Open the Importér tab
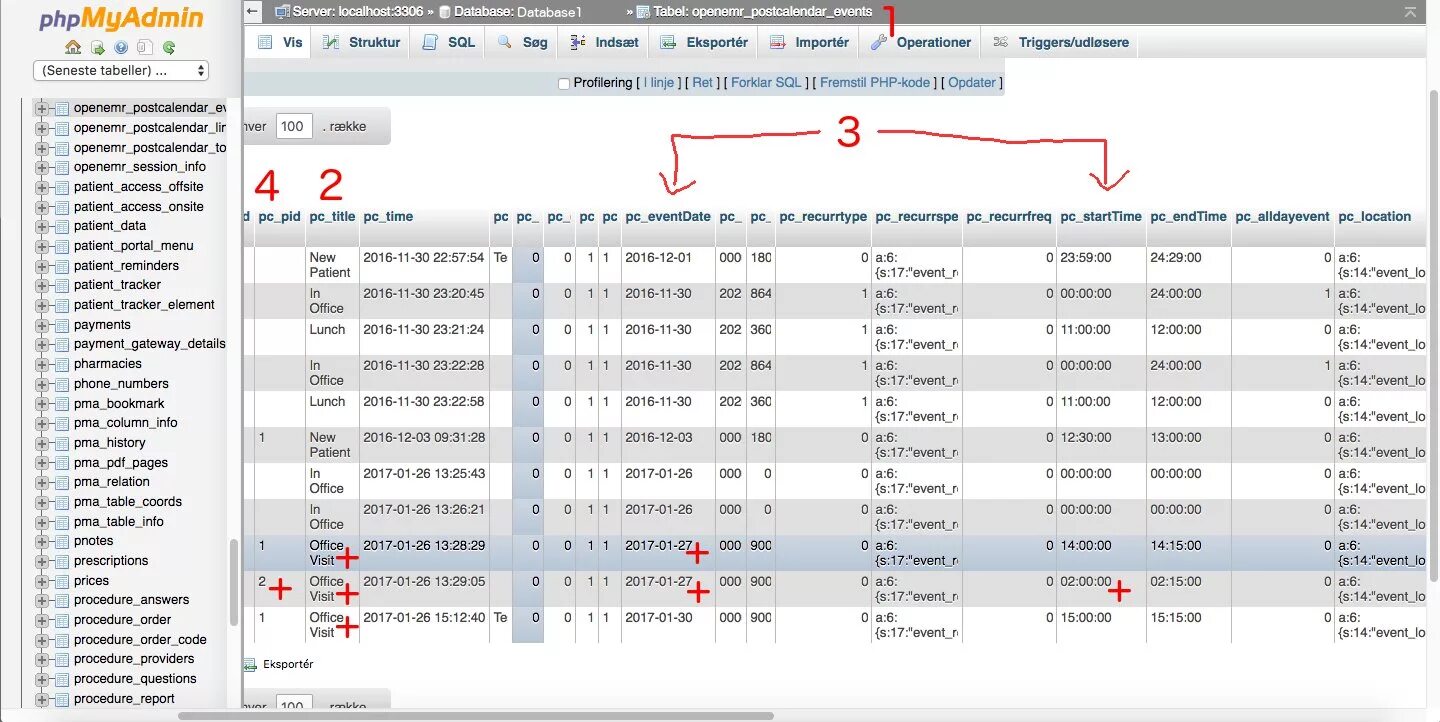The width and height of the screenshot is (1440, 722). click(809, 42)
